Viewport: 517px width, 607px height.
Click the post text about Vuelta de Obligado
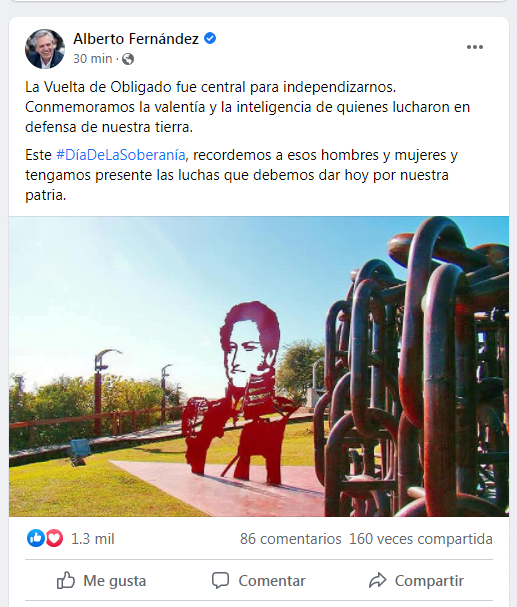248,107
